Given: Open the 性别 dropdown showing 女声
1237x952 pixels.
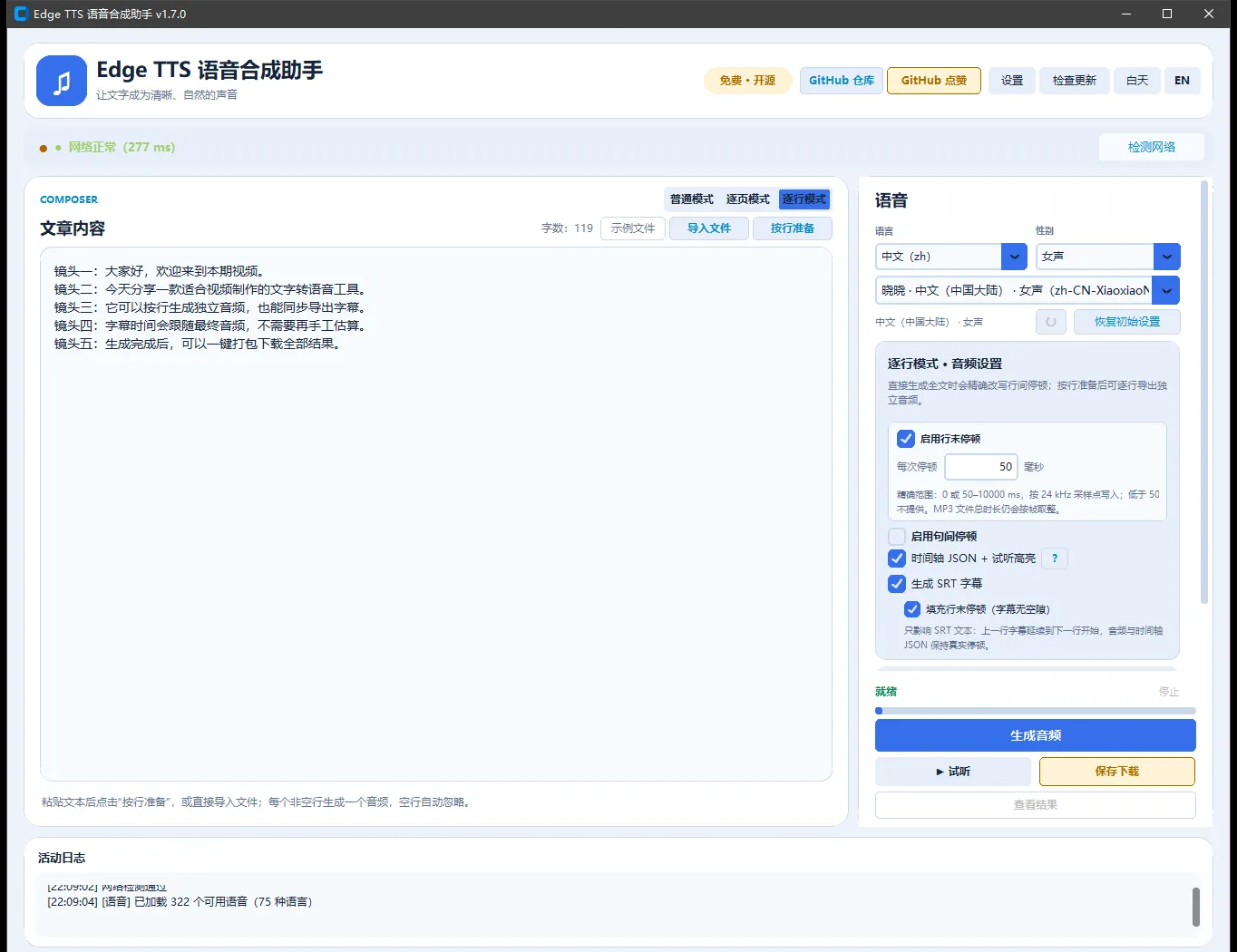Looking at the screenshot, I should 1107,257.
